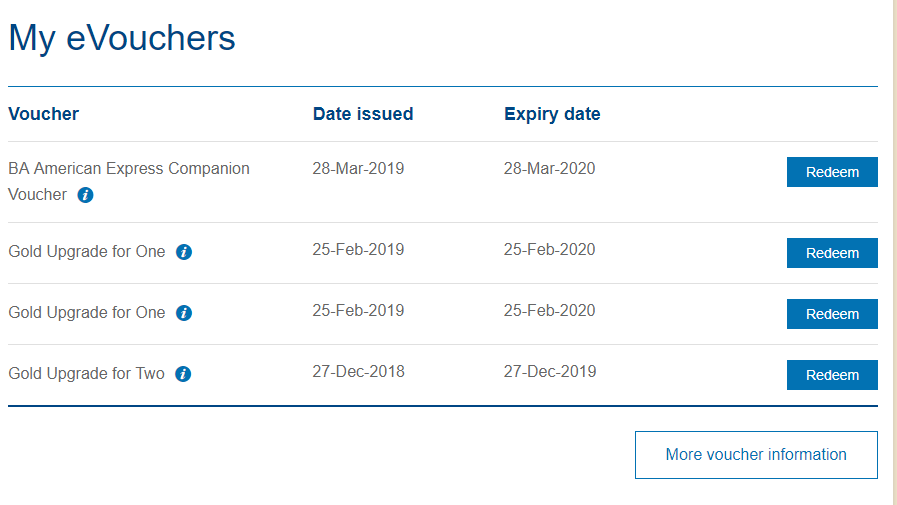This screenshot has height=505, width=897.
Task: Click the Expiry date column header
Action: tap(552, 114)
